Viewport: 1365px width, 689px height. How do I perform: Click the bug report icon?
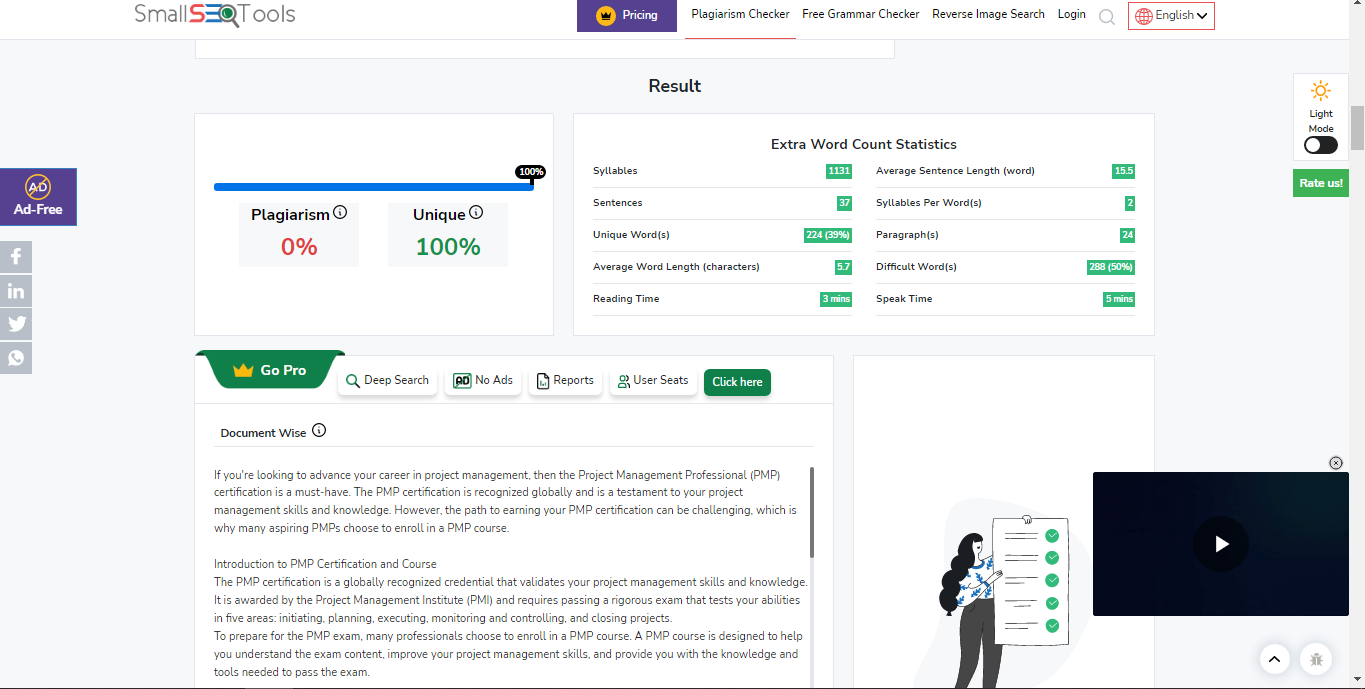click(x=1316, y=659)
